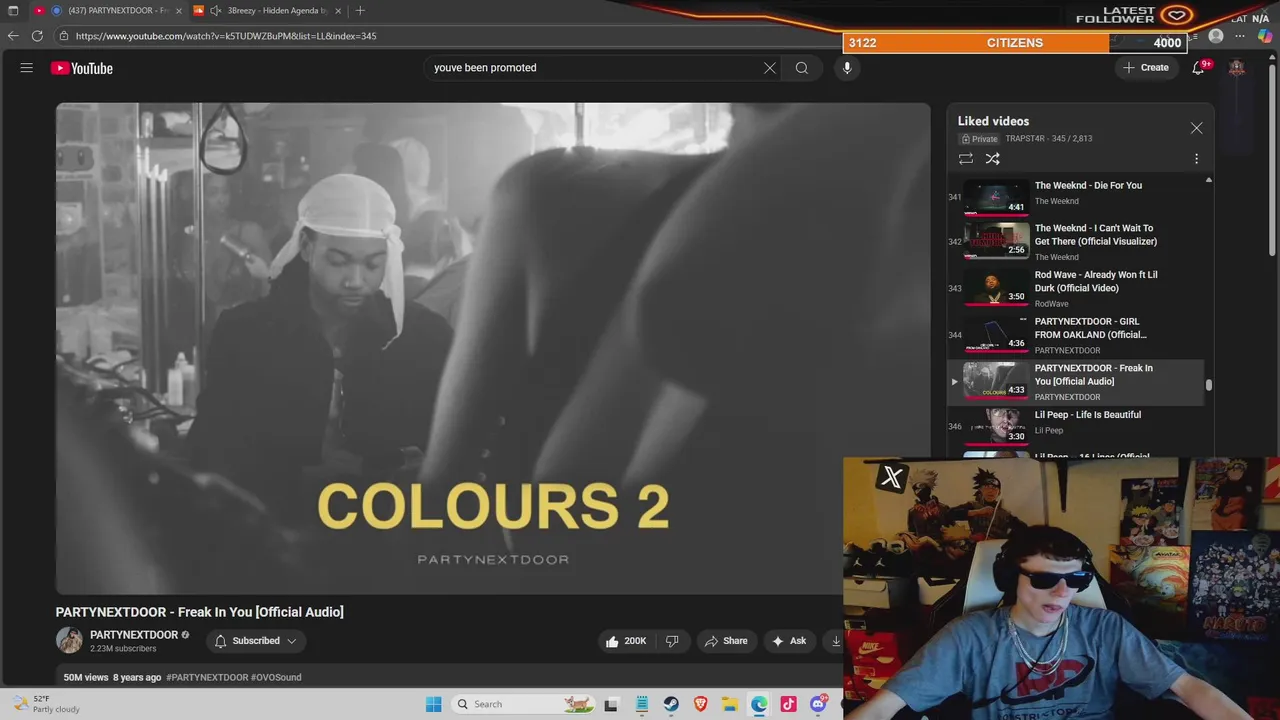Open PARTYNEXTDOOR channel name link
This screenshot has width=1280, height=720.
[134, 635]
